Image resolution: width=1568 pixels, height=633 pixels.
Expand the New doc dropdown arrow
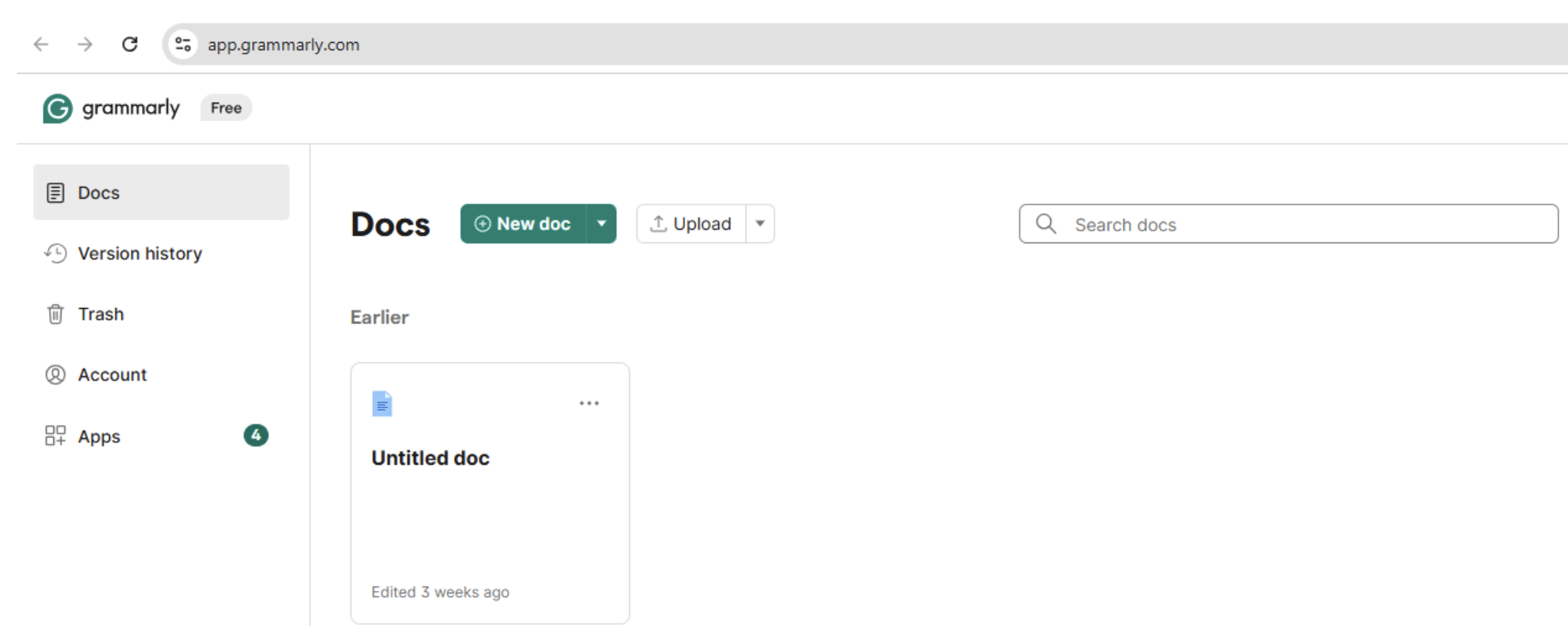pyautogui.click(x=602, y=224)
